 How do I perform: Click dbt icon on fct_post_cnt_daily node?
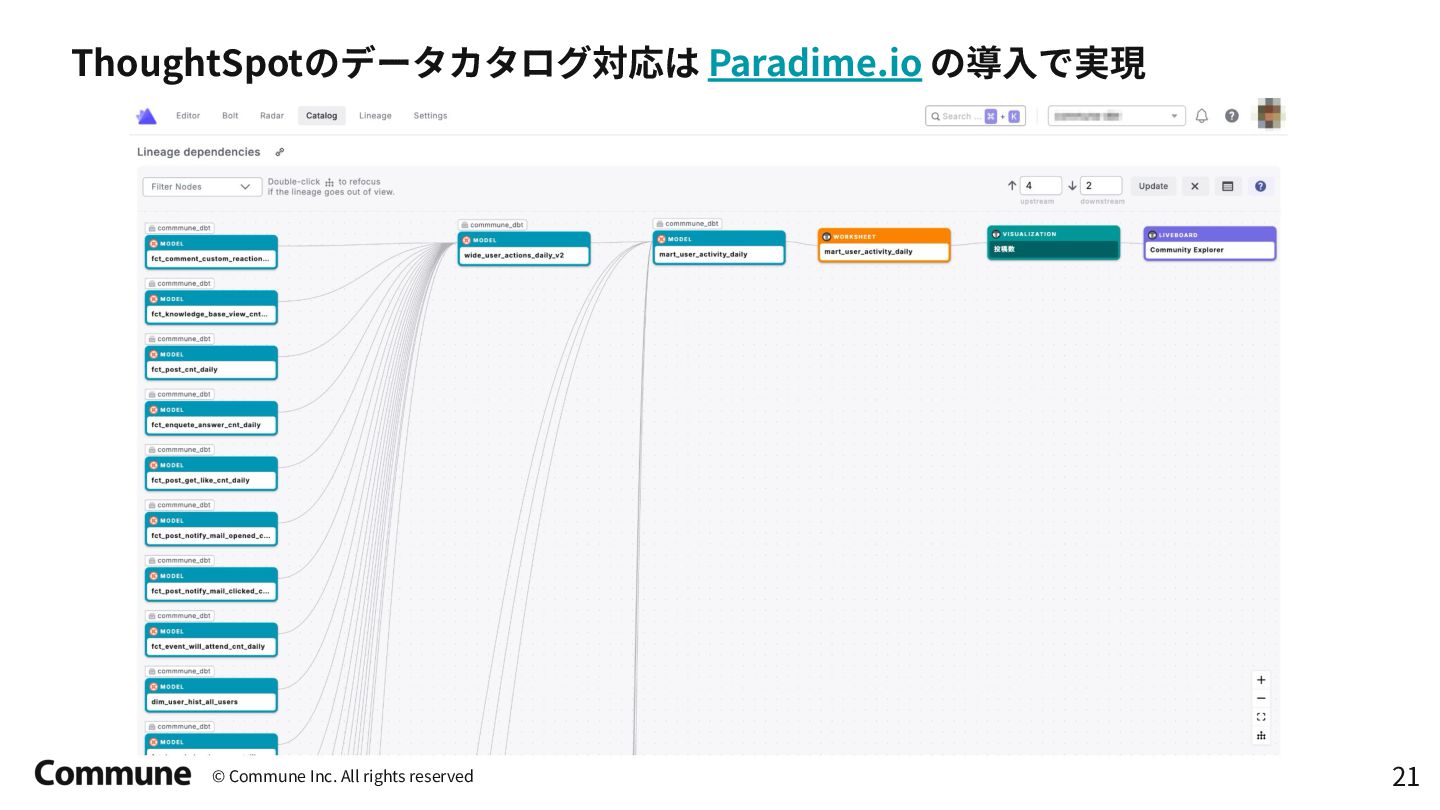154,354
